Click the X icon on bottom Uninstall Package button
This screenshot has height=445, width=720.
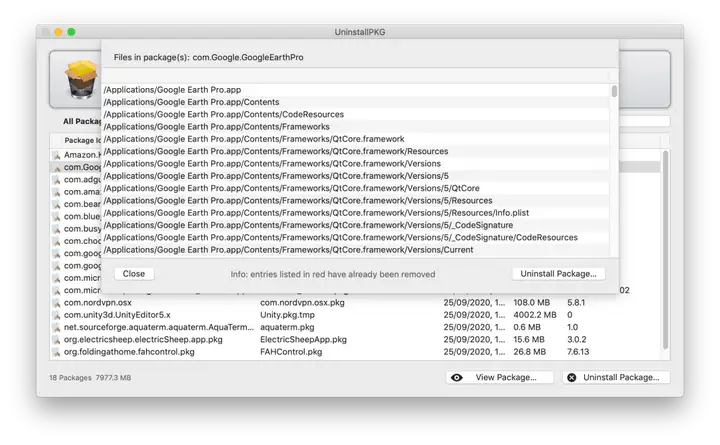click(x=572, y=377)
